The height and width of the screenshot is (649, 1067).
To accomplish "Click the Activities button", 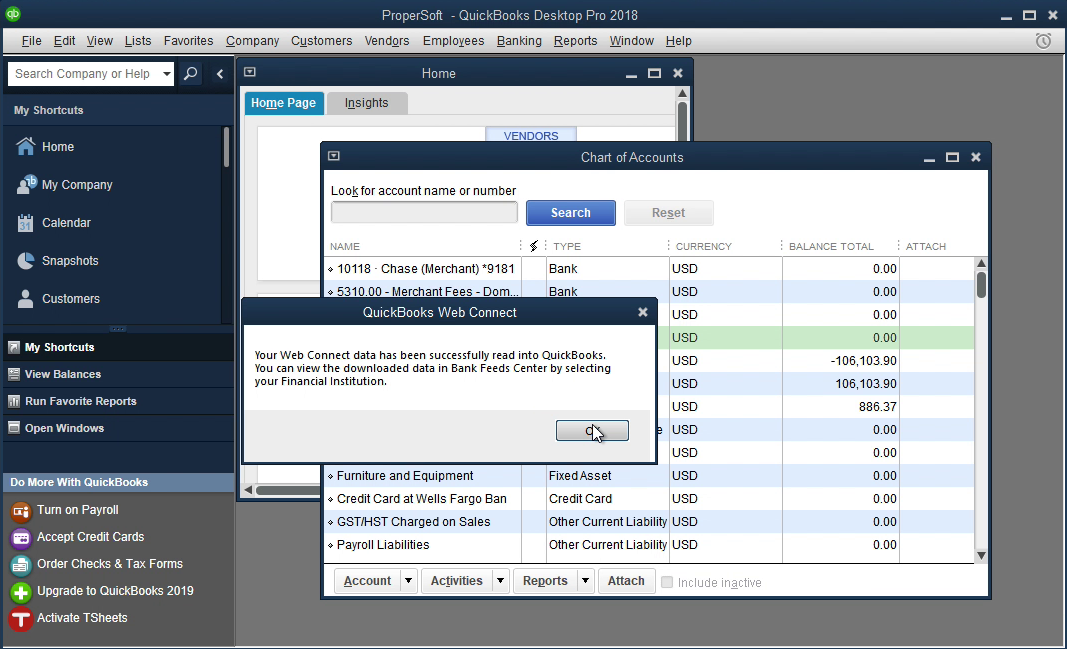I will [457, 581].
